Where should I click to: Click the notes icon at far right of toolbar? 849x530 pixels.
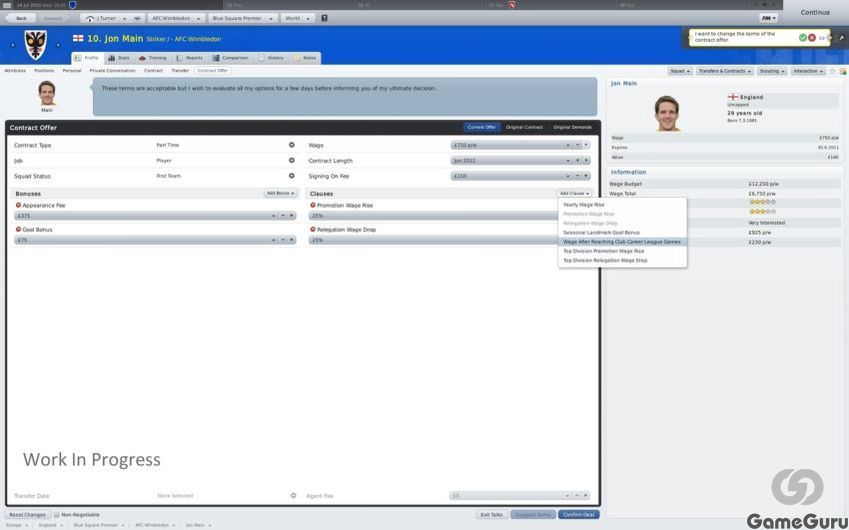[843, 71]
